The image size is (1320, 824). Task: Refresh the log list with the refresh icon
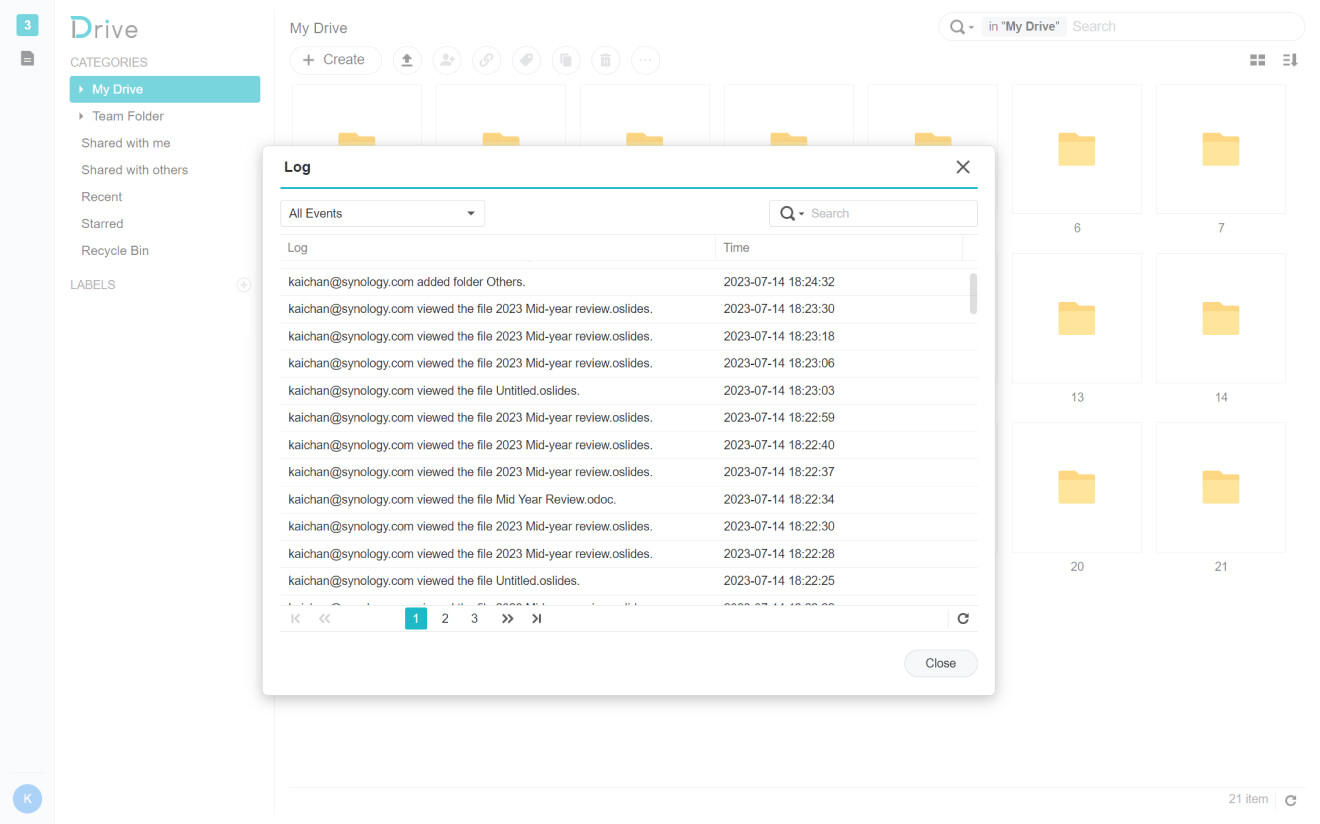962,618
